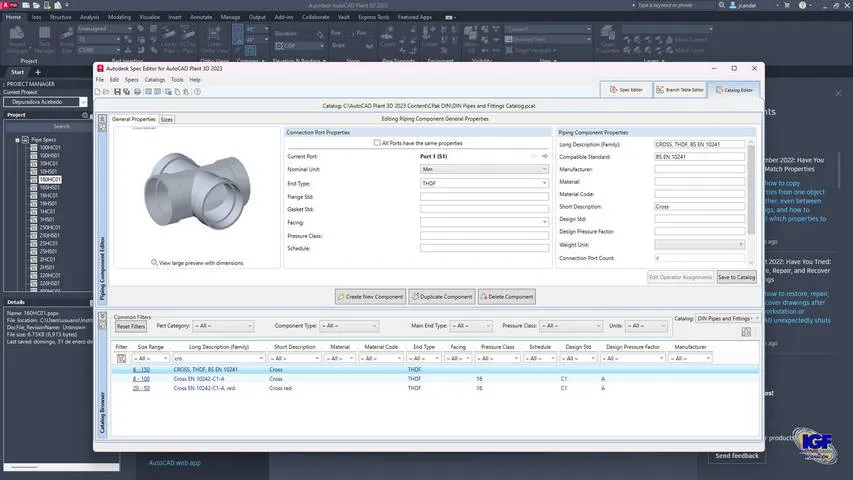Image resolution: width=853 pixels, height=480 pixels.
Task: Click the Project panel search icon
Action: 85,115
